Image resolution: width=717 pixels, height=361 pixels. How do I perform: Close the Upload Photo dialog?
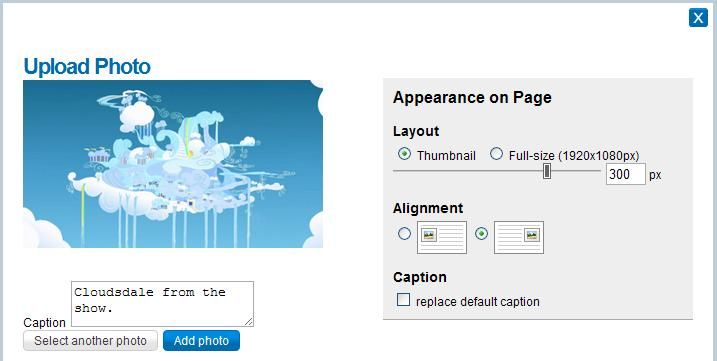pos(698,18)
